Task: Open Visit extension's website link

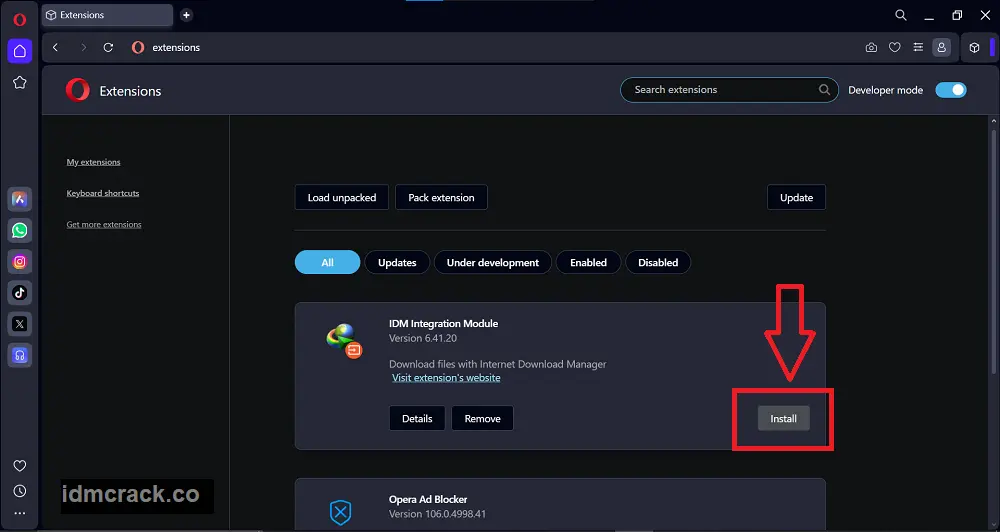Action: [x=446, y=378]
